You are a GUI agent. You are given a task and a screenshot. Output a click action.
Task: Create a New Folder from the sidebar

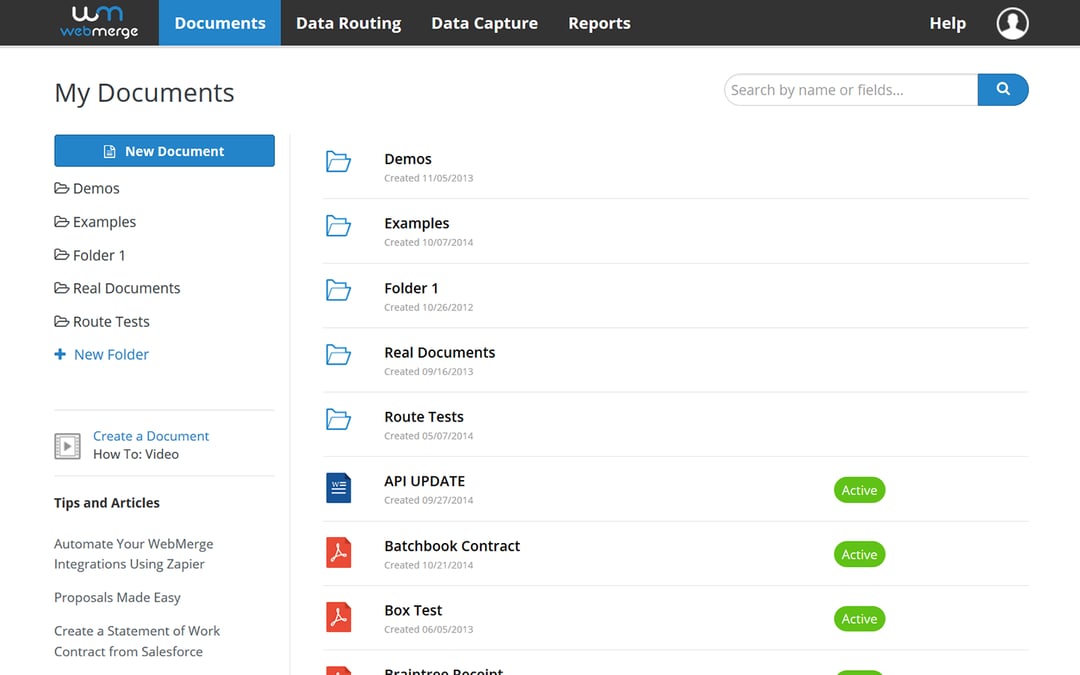click(x=101, y=354)
